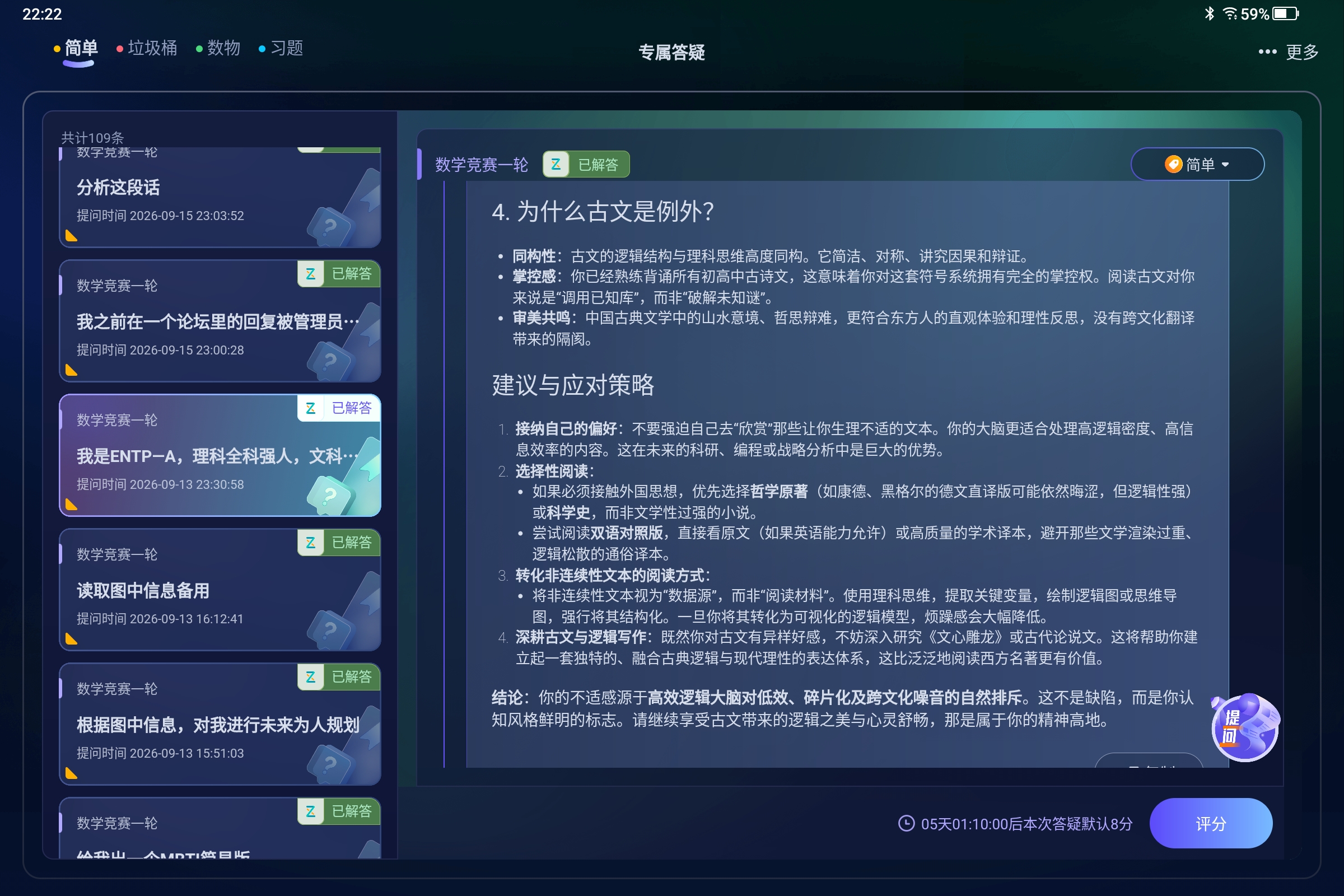Screen dimensions: 1344x896
Task: Click the 专属答疑 page title
Action: pyautogui.click(x=671, y=53)
